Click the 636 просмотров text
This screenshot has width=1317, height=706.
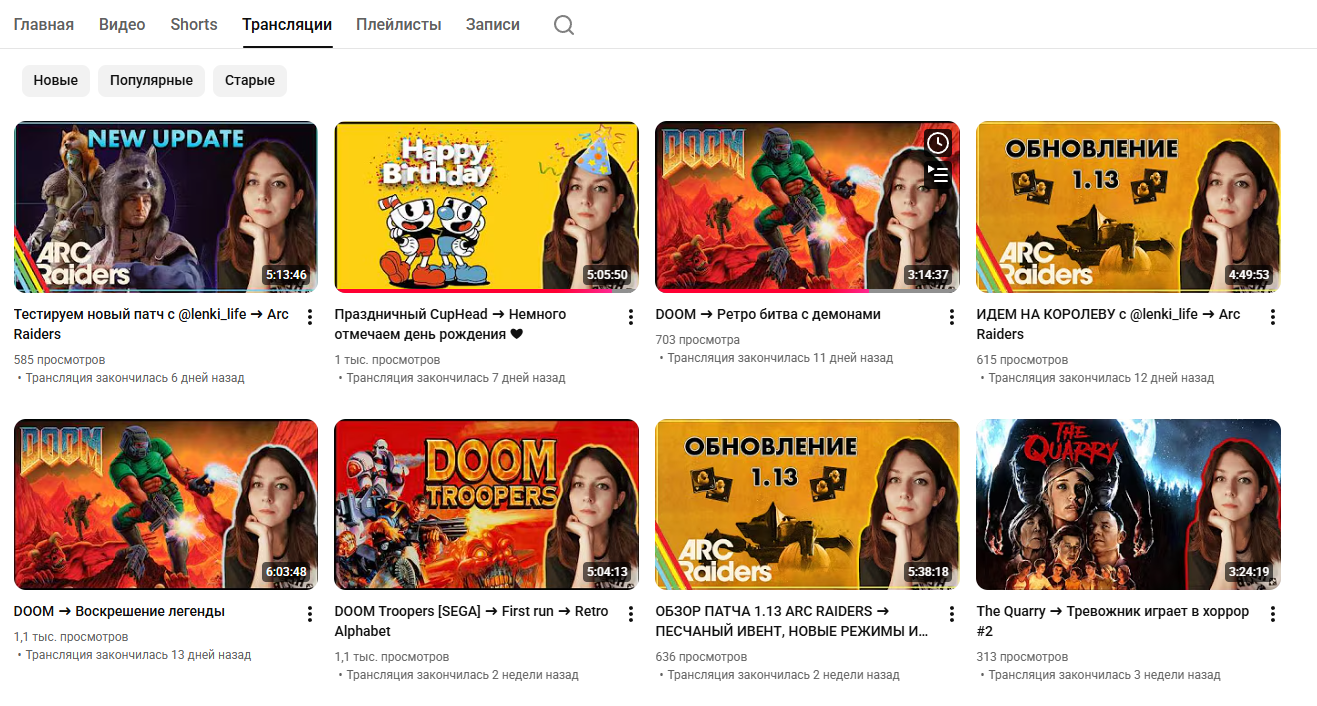[701, 657]
